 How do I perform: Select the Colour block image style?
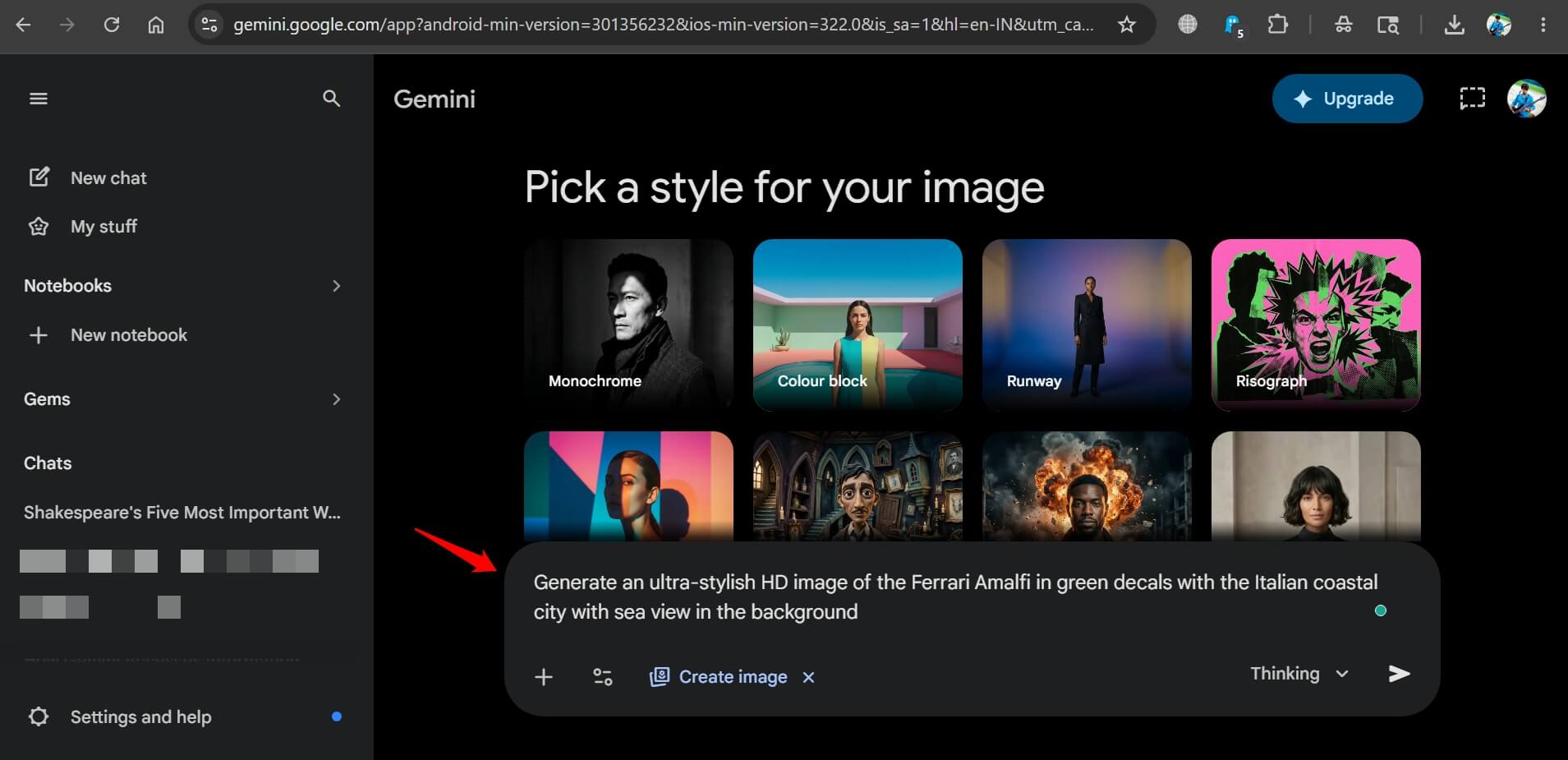click(858, 324)
